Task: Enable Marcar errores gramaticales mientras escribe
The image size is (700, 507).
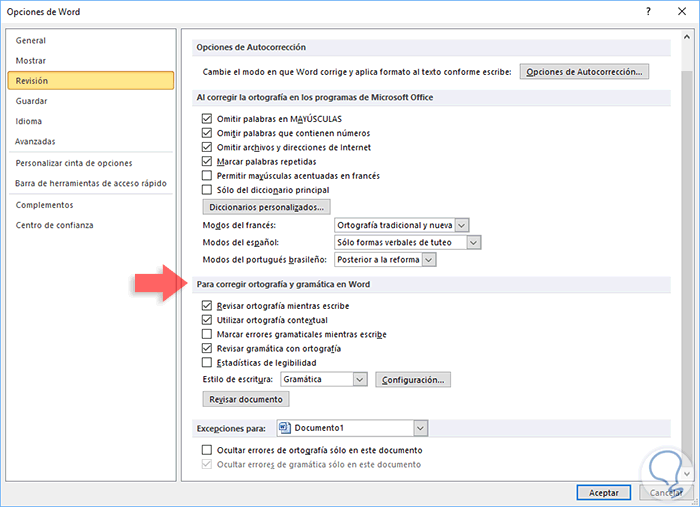Action: pyautogui.click(x=207, y=334)
